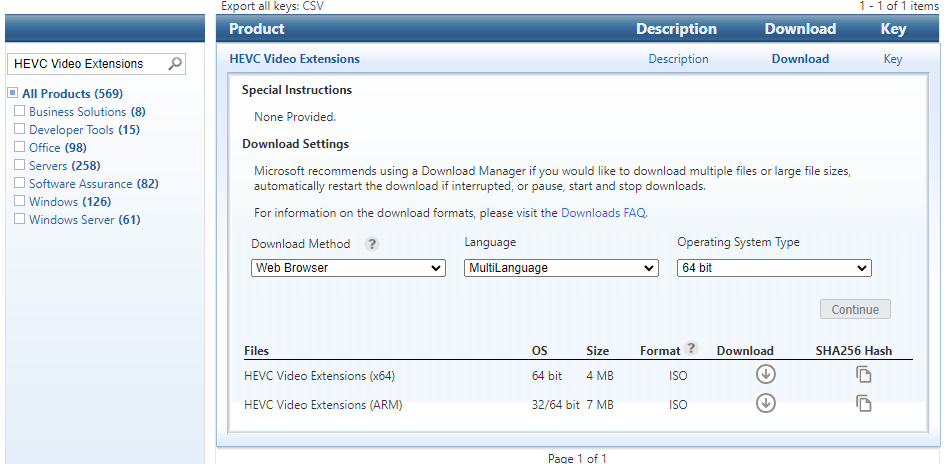Sort by Product column header
Screen dimensions: 948x464
pos(257,29)
